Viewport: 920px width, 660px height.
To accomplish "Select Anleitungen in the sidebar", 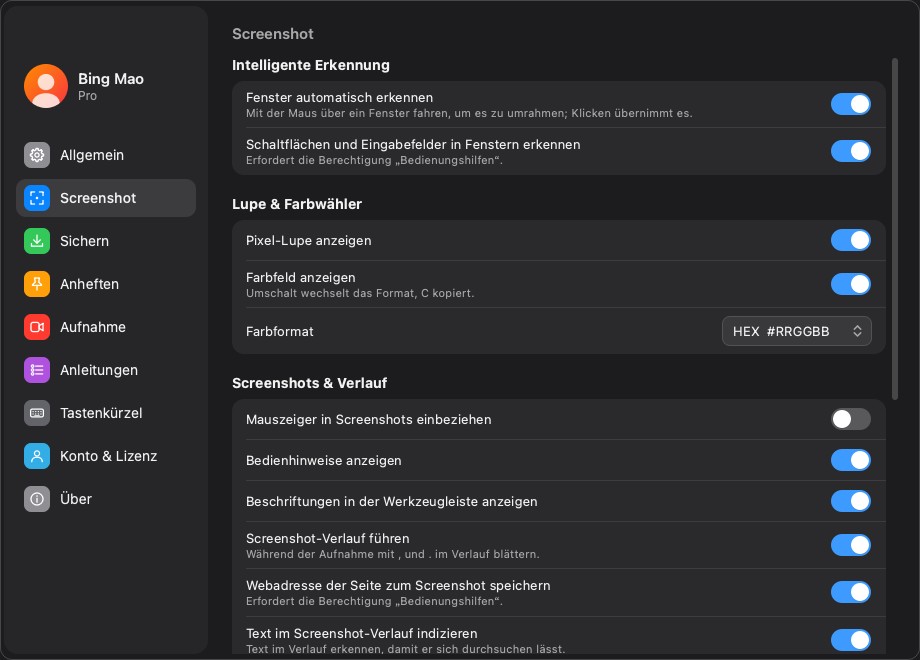I will pos(106,370).
